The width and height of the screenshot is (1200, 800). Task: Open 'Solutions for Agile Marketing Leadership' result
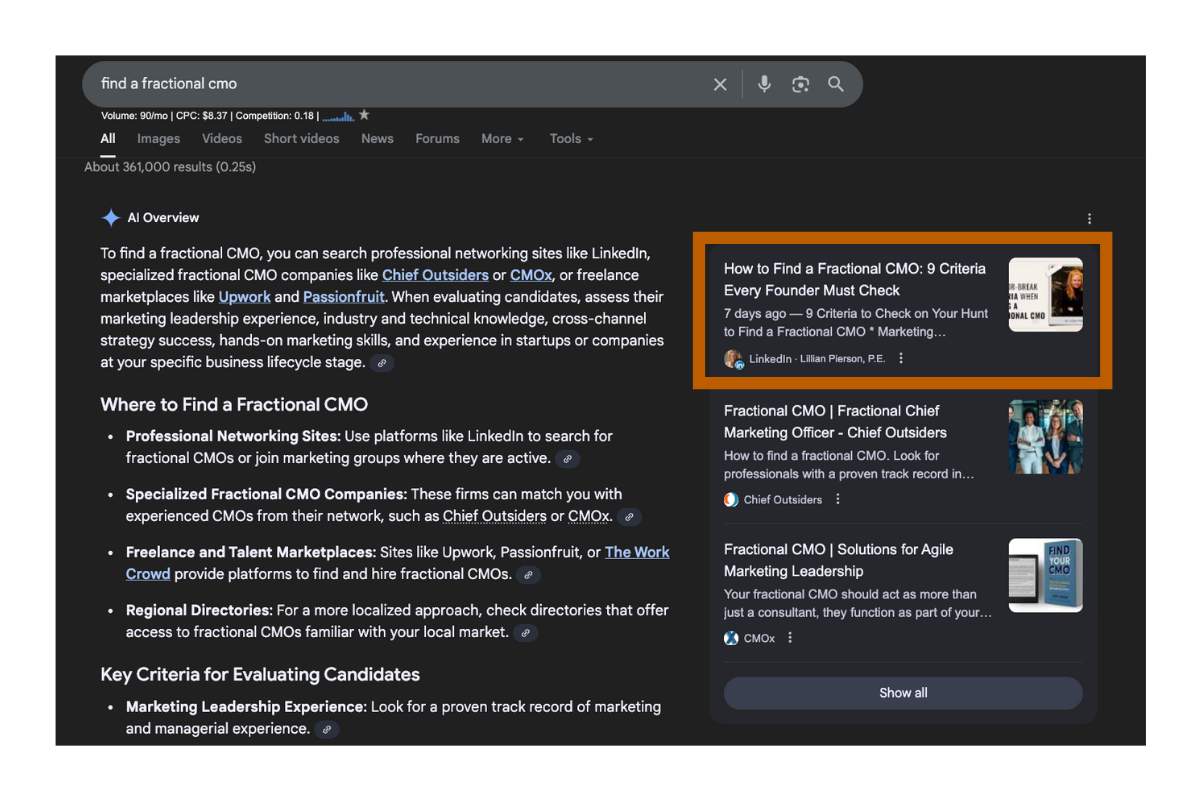point(839,561)
